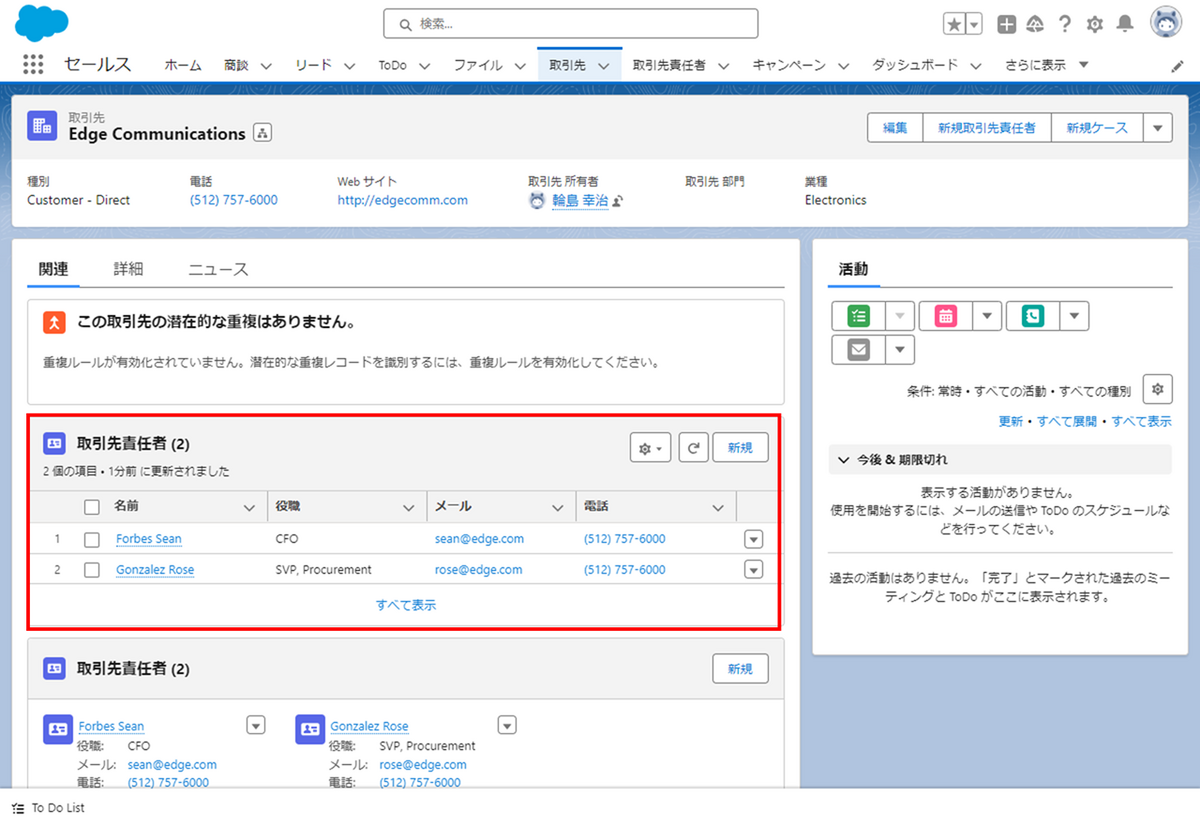Check the Forbes Sean row checkbox
Viewport: 1200px width, 826px height.
92,539
